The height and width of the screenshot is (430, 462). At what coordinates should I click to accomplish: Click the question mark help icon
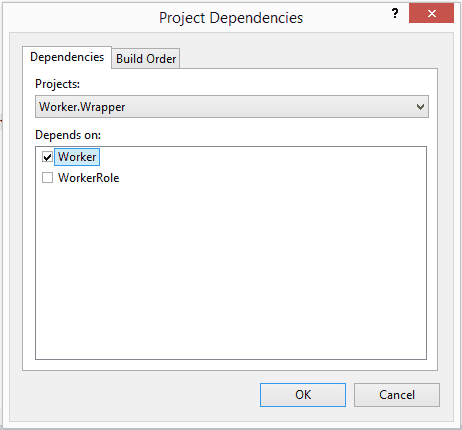[395, 14]
